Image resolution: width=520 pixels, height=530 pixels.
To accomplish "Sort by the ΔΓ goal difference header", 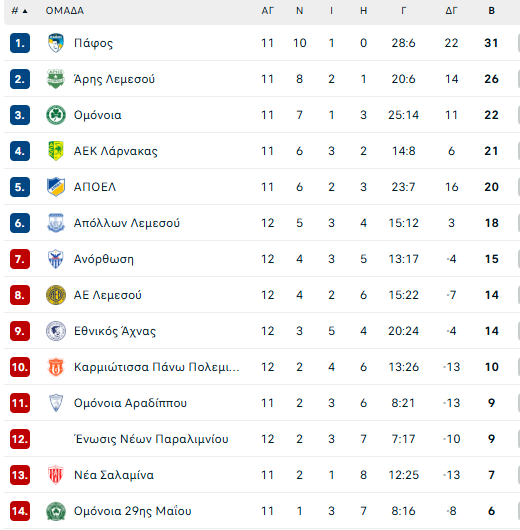I will click(x=451, y=11).
